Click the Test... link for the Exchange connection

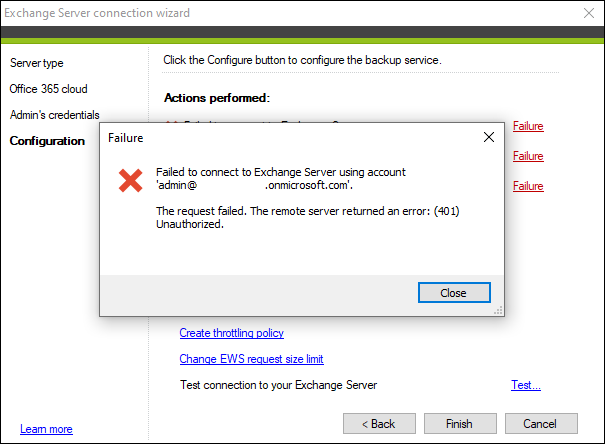pos(526,385)
